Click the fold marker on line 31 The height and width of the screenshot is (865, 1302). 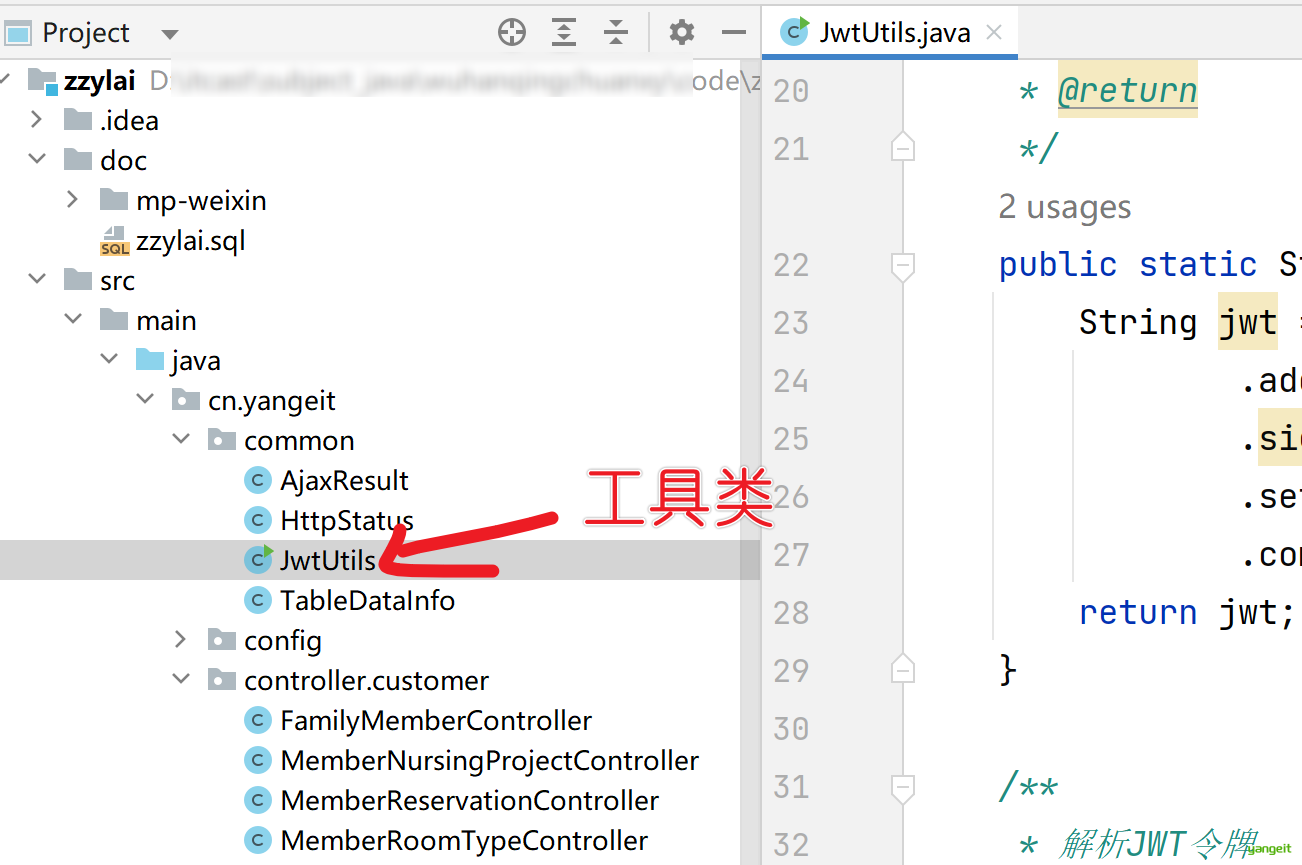click(x=903, y=787)
